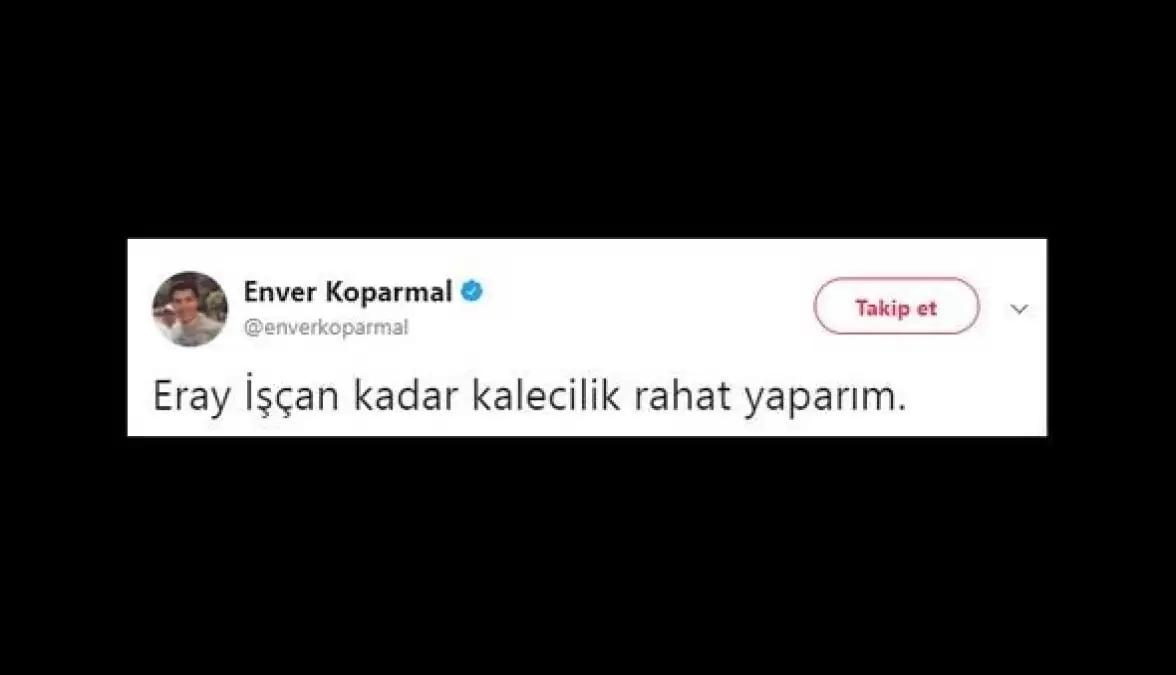Click the "@" symbol of the username handle
This screenshot has height=675, width=1176.
pyautogui.click(x=252, y=328)
